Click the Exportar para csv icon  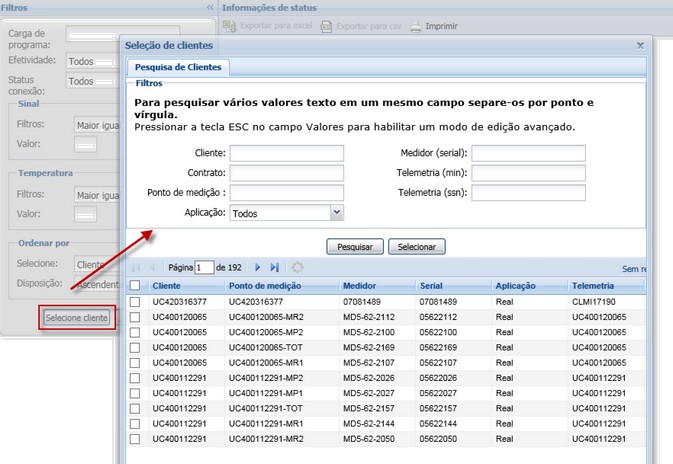pyautogui.click(x=326, y=26)
